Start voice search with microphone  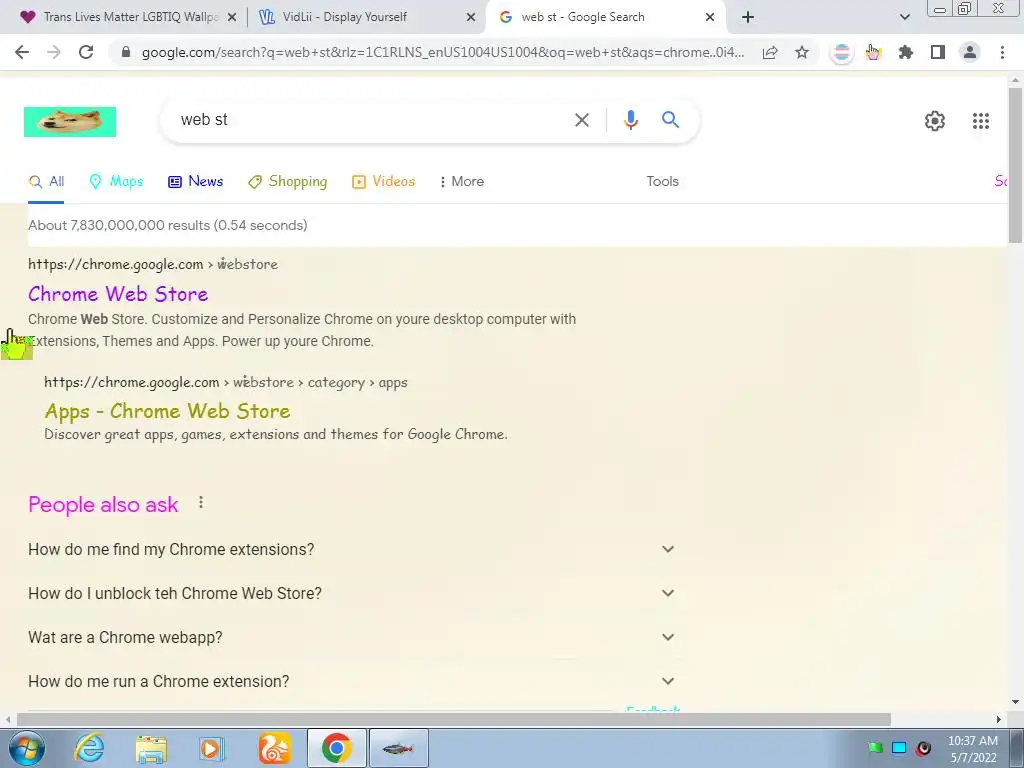point(630,120)
